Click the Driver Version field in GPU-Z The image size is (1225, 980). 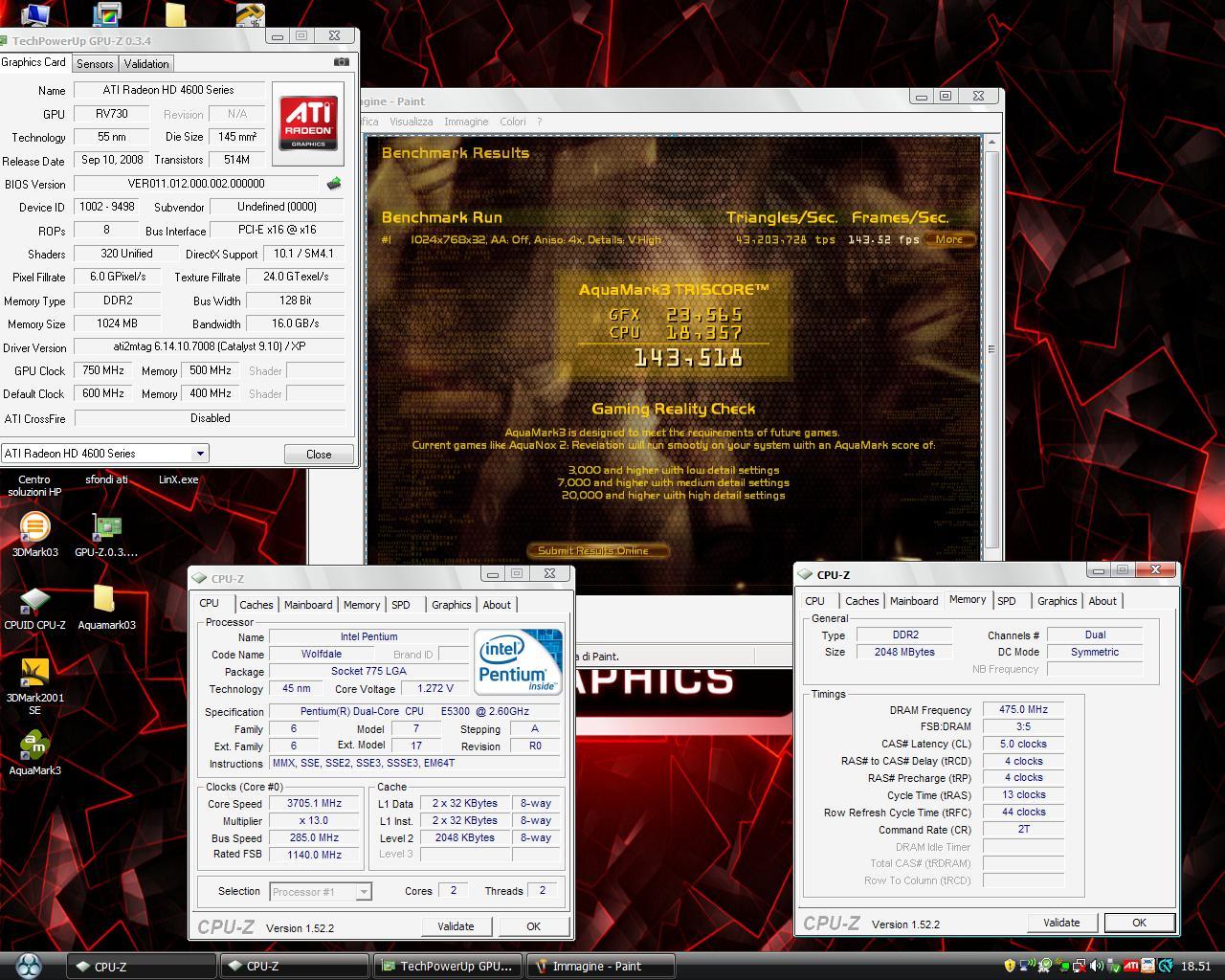pos(210,346)
